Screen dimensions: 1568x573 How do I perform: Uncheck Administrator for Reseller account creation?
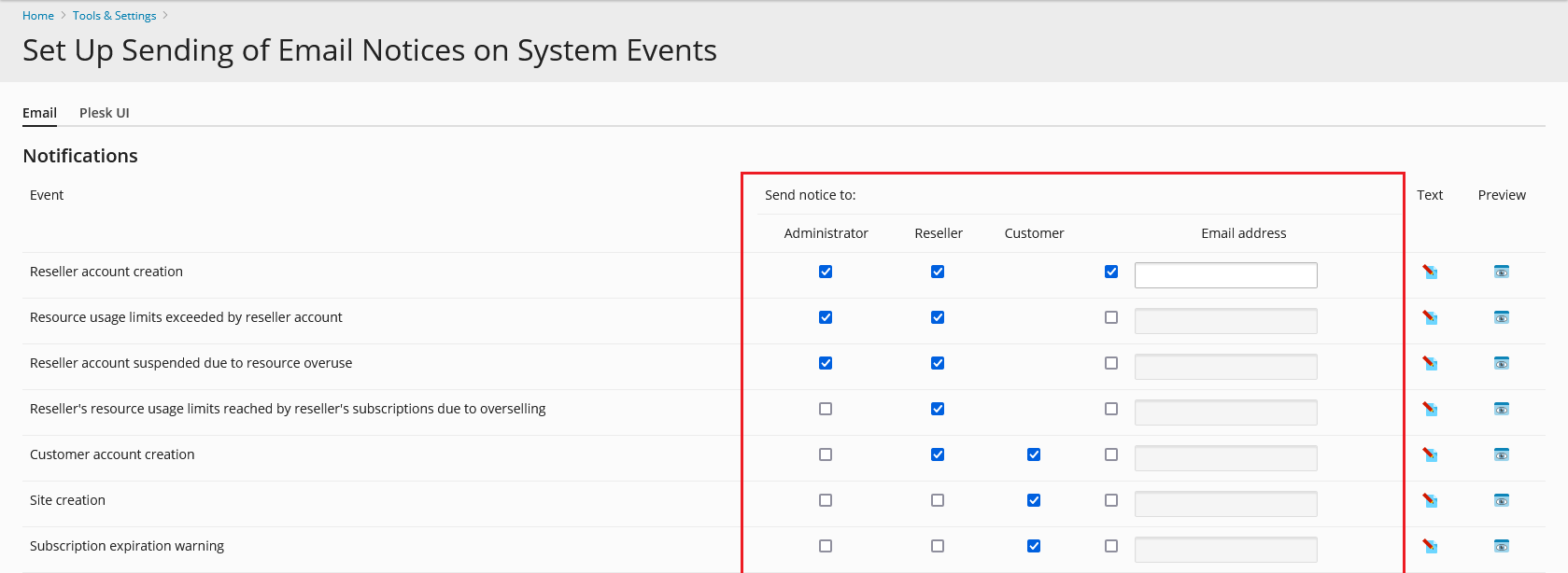(x=826, y=272)
